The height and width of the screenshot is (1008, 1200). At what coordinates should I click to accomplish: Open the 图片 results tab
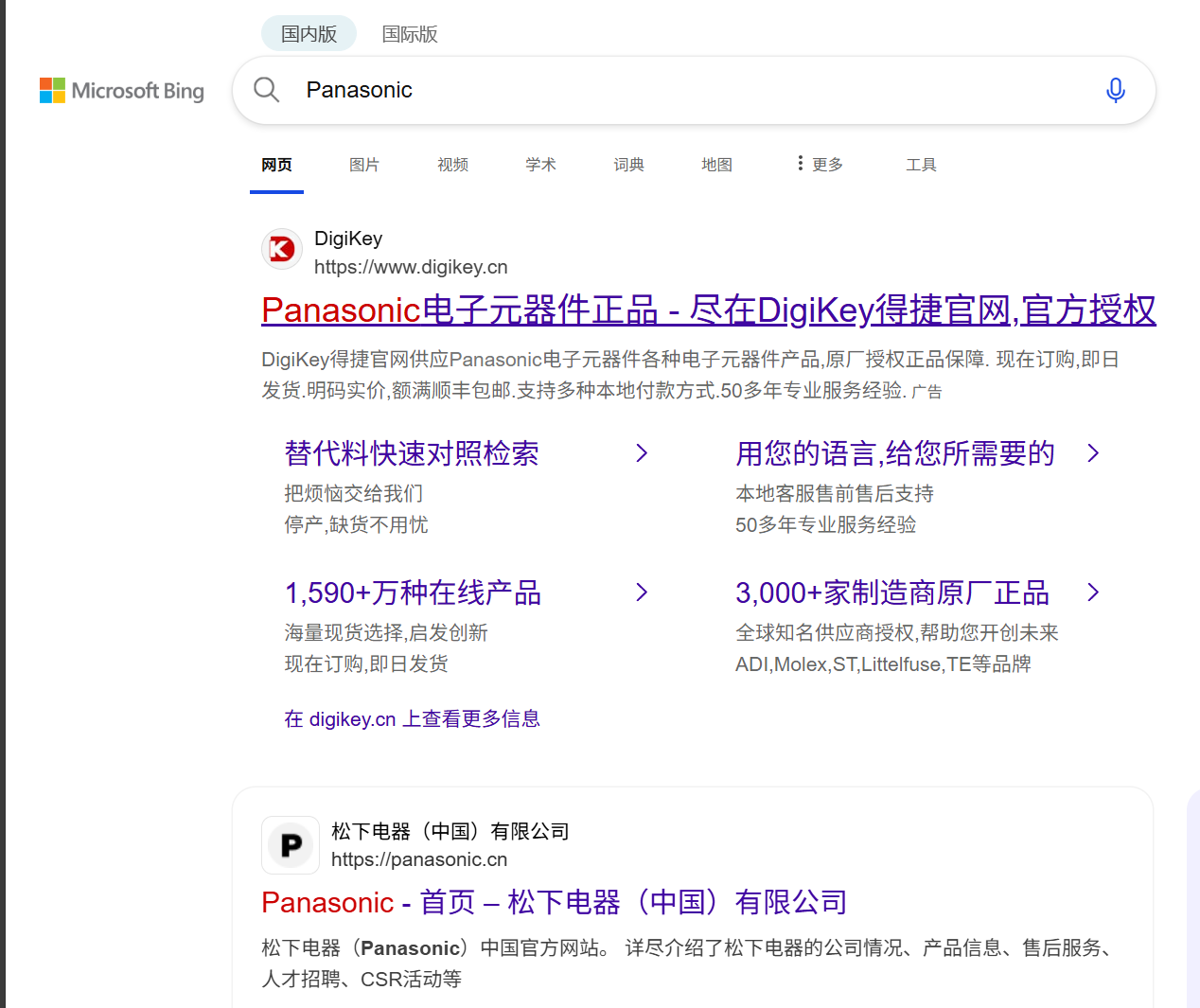(363, 165)
